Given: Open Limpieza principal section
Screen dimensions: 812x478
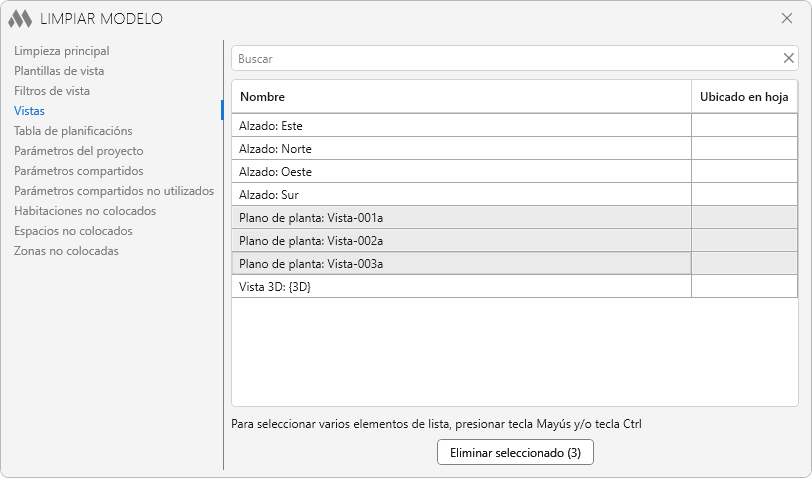Looking at the screenshot, I should pyautogui.click(x=62, y=51).
